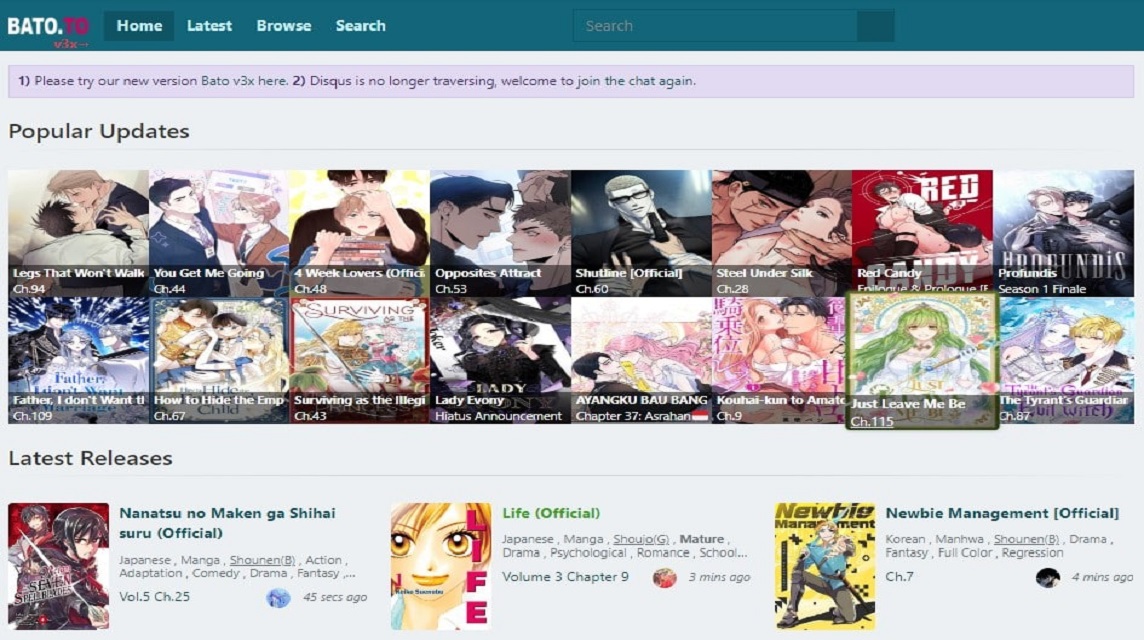The width and height of the screenshot is (1144, 640).
Task: Open the Latest nav item
Action: pyautogui.click(x=209, y=26)
